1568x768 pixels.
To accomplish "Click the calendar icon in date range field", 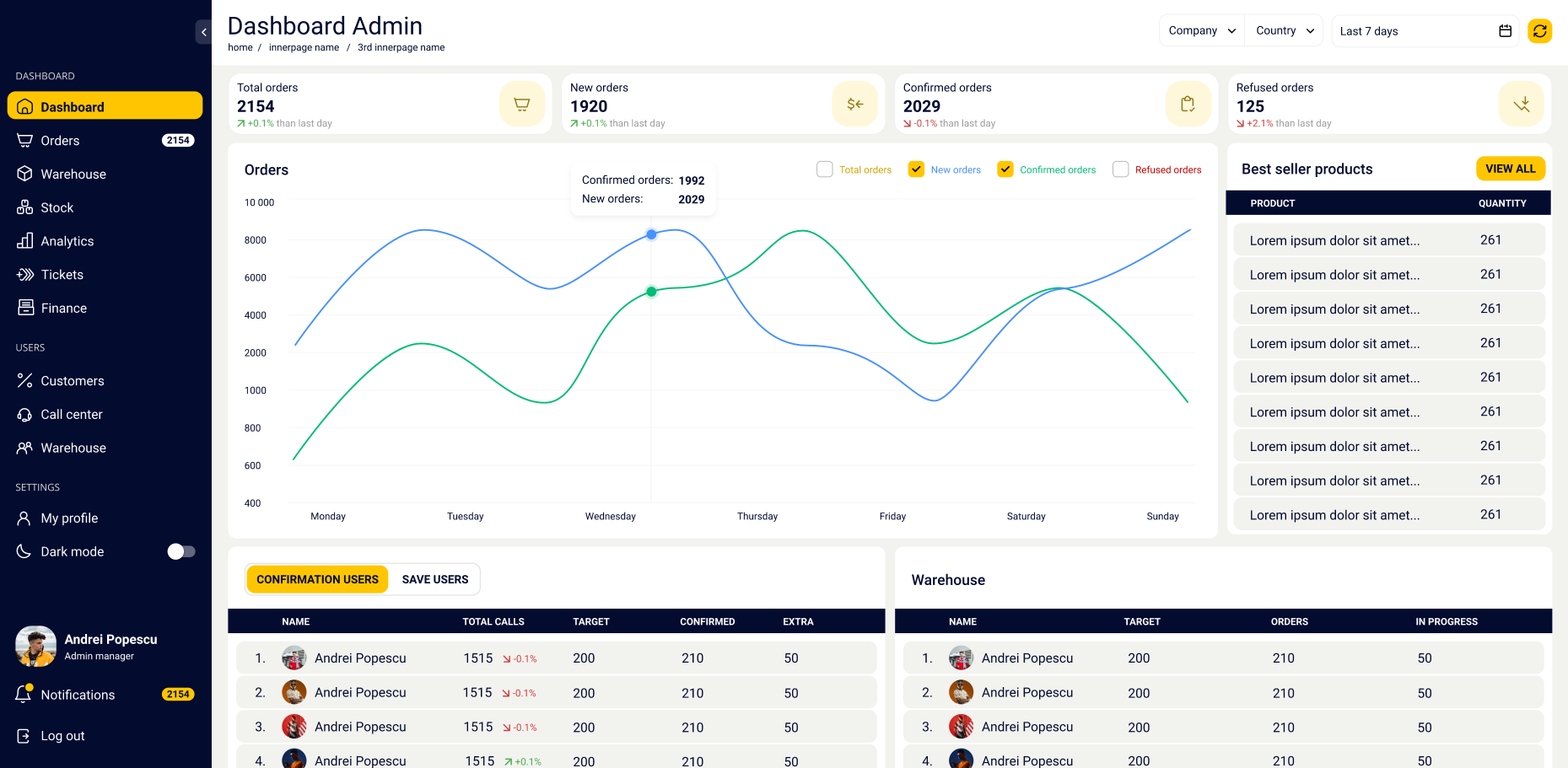I will pos(1505,30).
